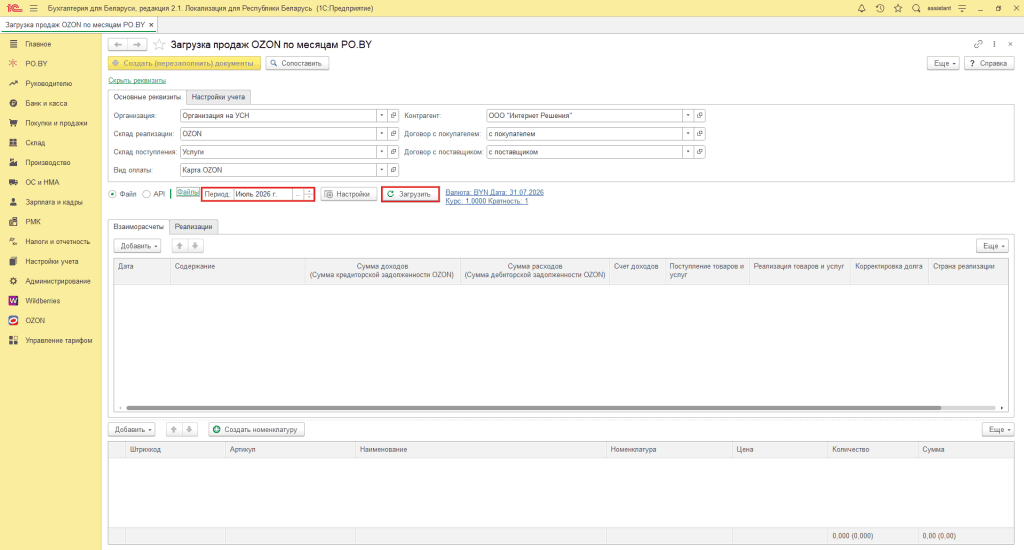Open Еще menu above Взаиморасчеты table
The height and width of the screenshot is (550, 1024).
pos(992,246)
